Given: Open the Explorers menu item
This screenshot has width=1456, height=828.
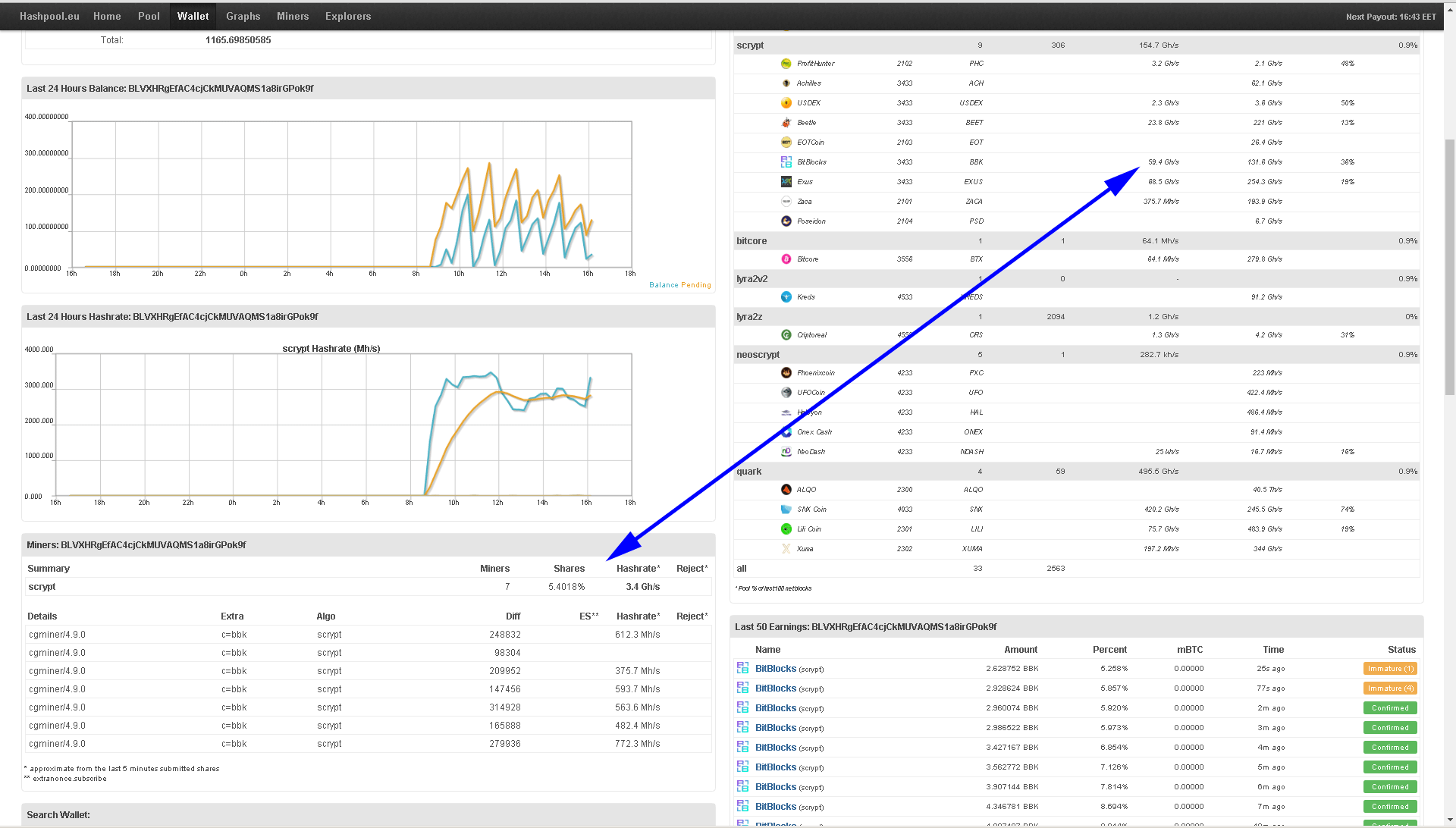Looking at the screenshot, I should 348,16.
